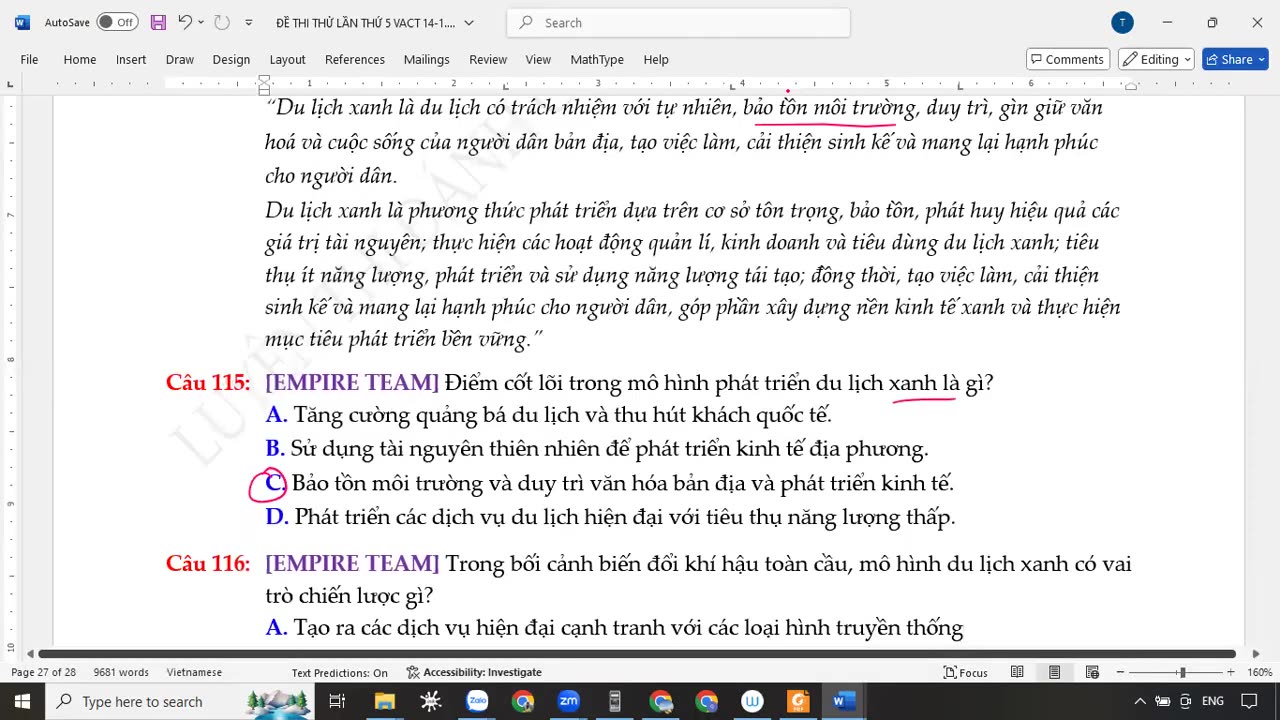Screen dimensions: 1280x720
Task: Go to the Layout tab
Action: [288, 59]
